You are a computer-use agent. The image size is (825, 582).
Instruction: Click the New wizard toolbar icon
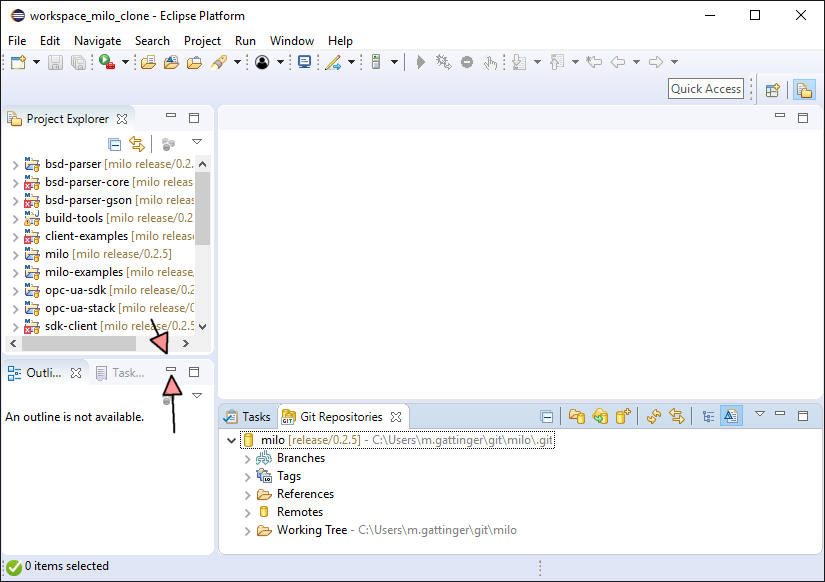(18, 62)
